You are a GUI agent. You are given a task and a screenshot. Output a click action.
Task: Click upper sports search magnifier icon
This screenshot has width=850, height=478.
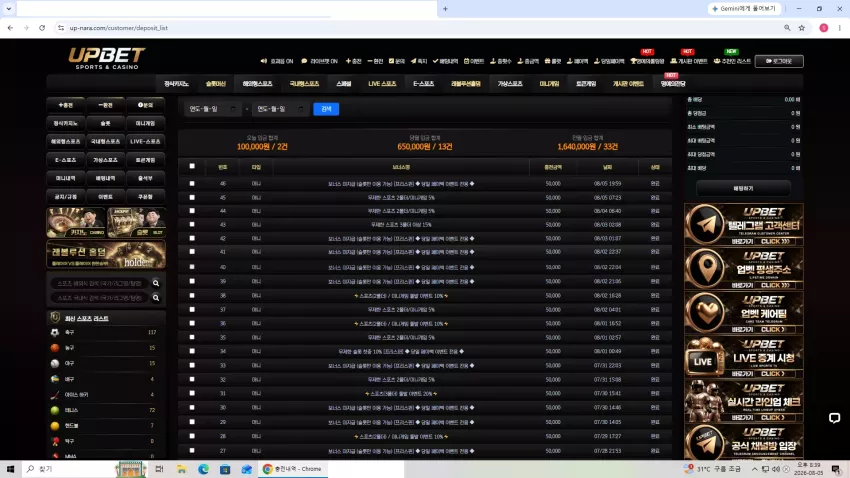coord(156,283)
